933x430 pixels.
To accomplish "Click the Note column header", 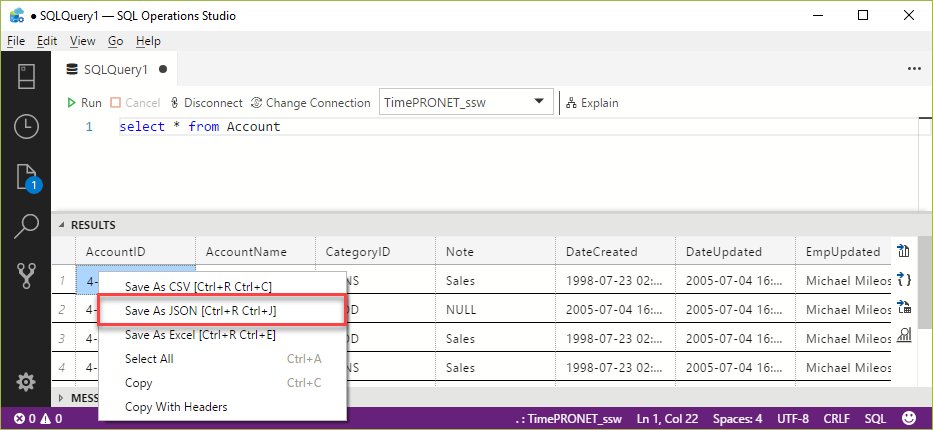I will tap(496, 252).
